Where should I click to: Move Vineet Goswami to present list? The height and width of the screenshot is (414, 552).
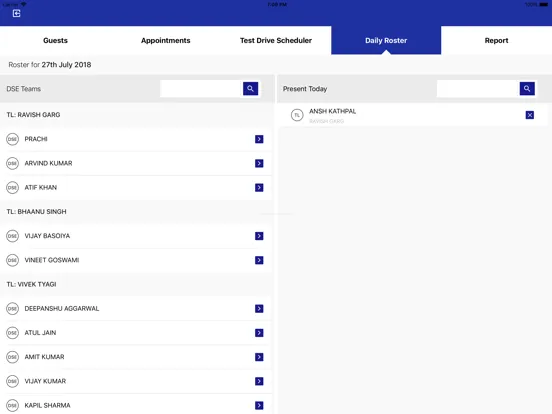click(259, 260)
